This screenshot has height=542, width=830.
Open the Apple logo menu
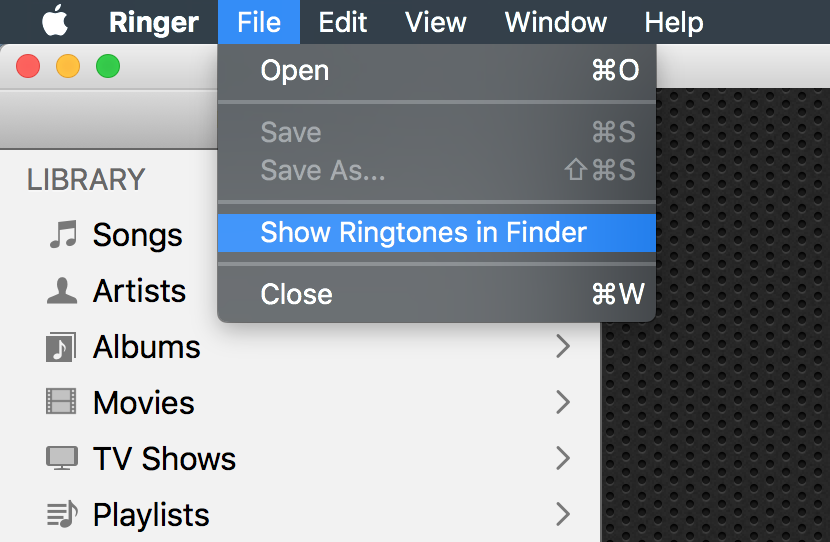[55, 21]
